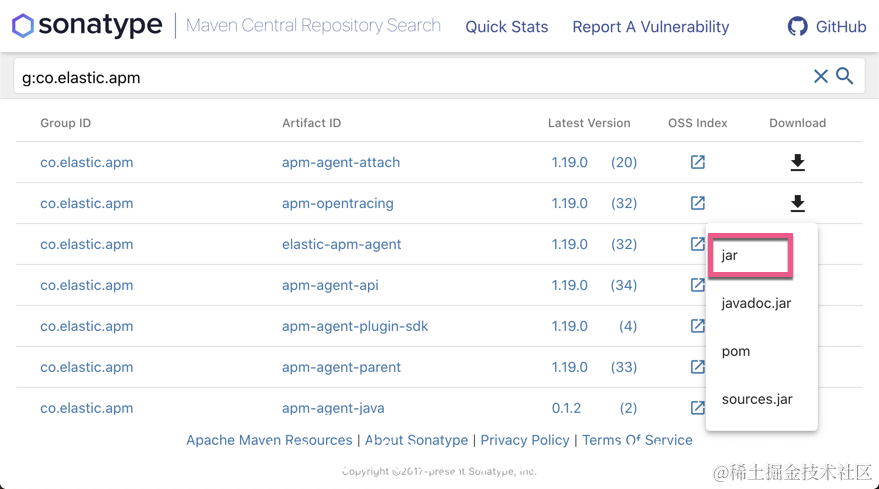879x489 pixels.
Task: Open Apache Maven Resources footer link
Action: point(269,440)
